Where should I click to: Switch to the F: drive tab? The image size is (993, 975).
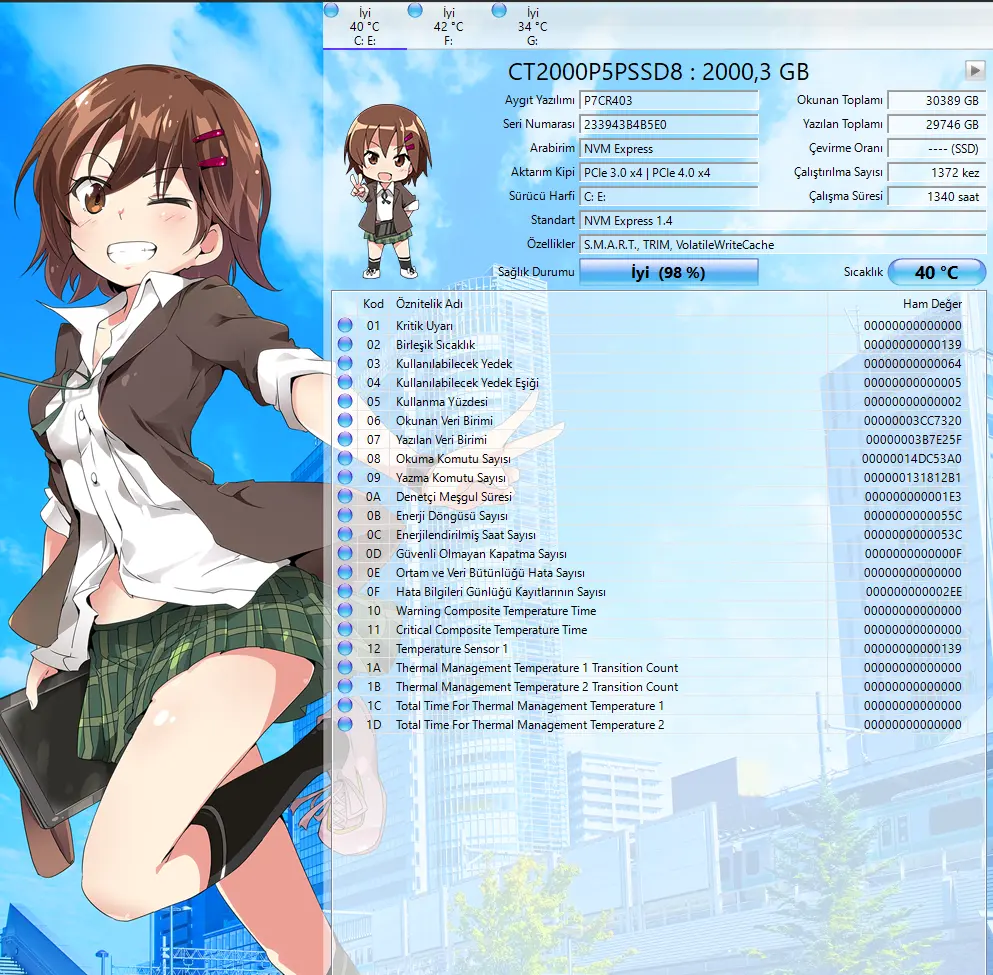tap(448, 26)
